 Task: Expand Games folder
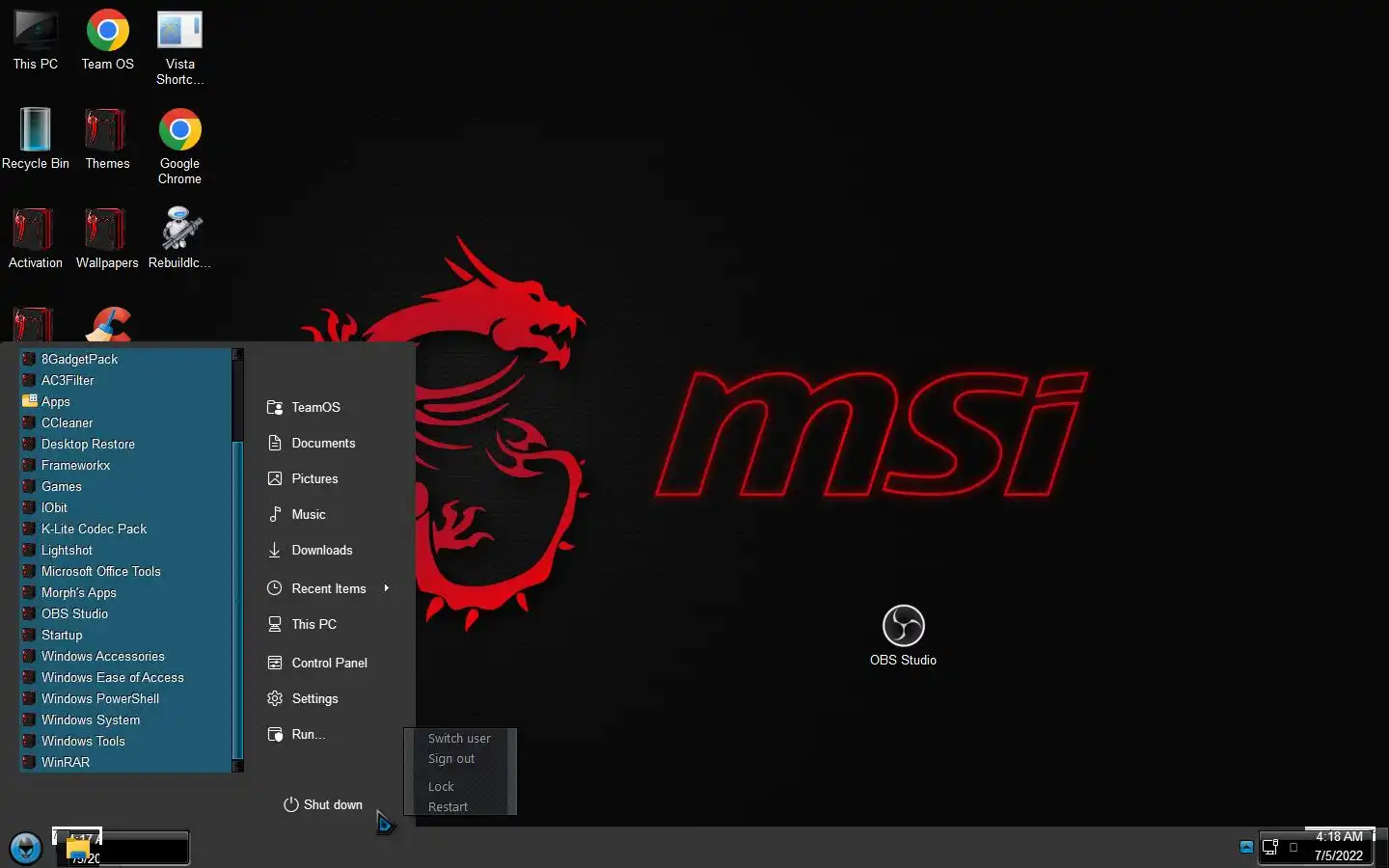[x=126, y=486]
